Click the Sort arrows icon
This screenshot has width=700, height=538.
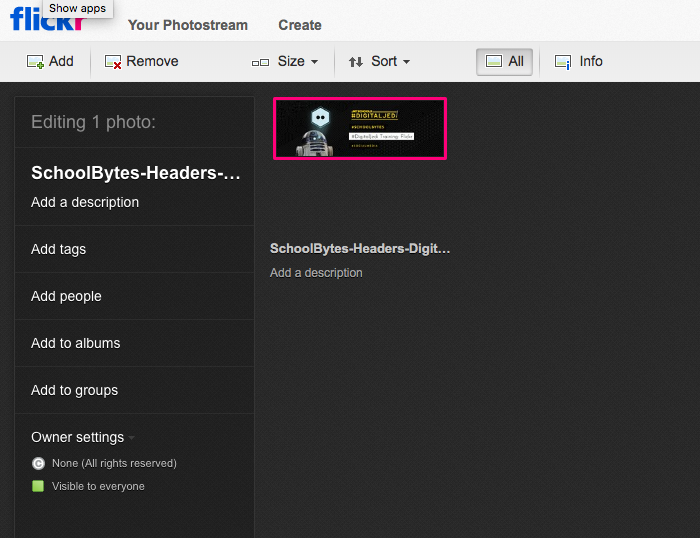[356, 62]
